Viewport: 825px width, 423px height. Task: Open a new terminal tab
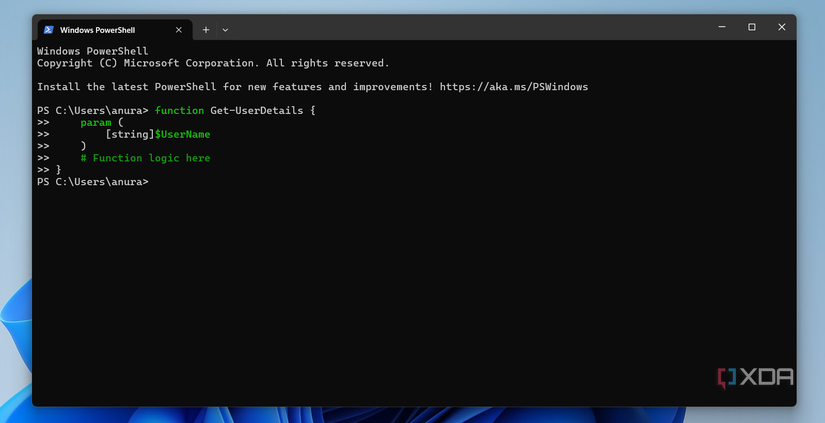(x=206, y=30)
